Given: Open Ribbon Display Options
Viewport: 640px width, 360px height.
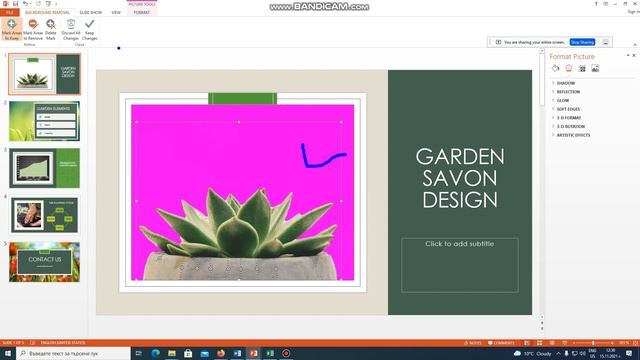Looking at the screenshot, I should (606, 4).
